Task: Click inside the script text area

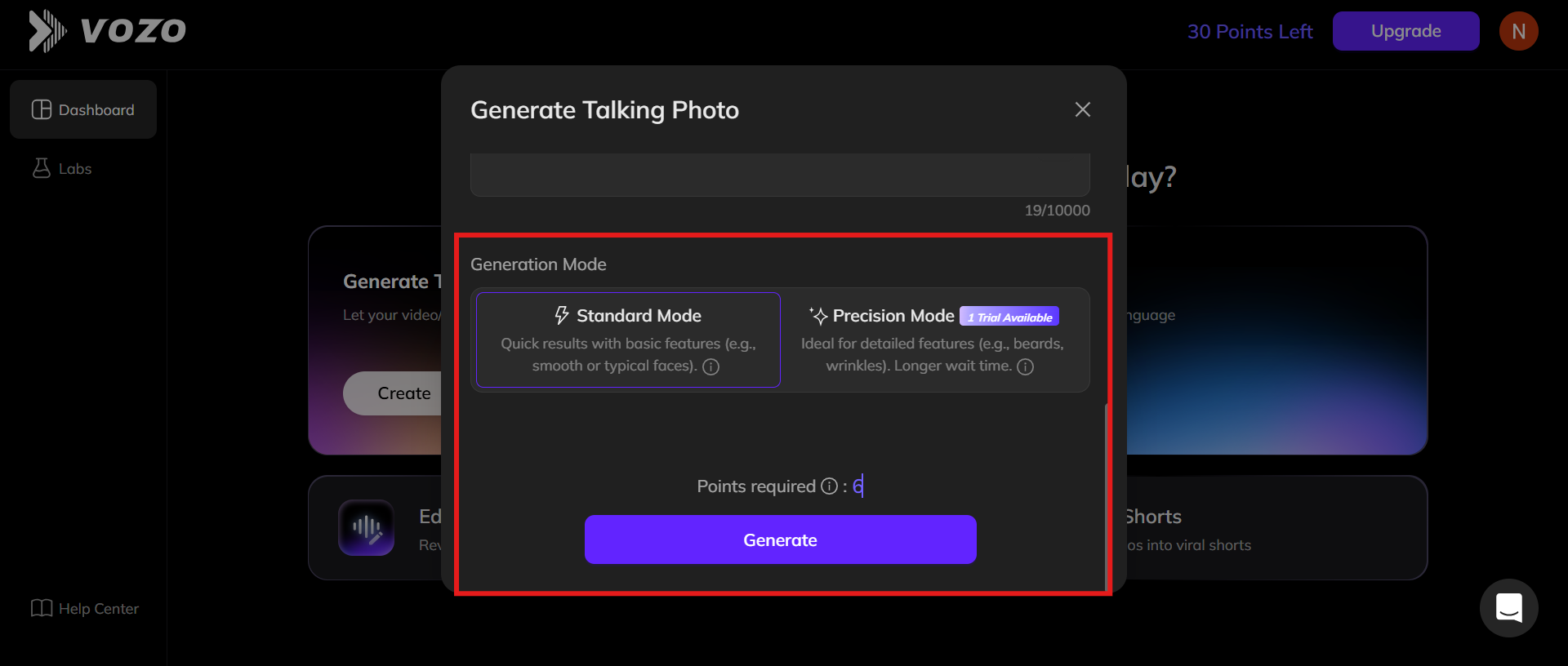Action: 780,174
